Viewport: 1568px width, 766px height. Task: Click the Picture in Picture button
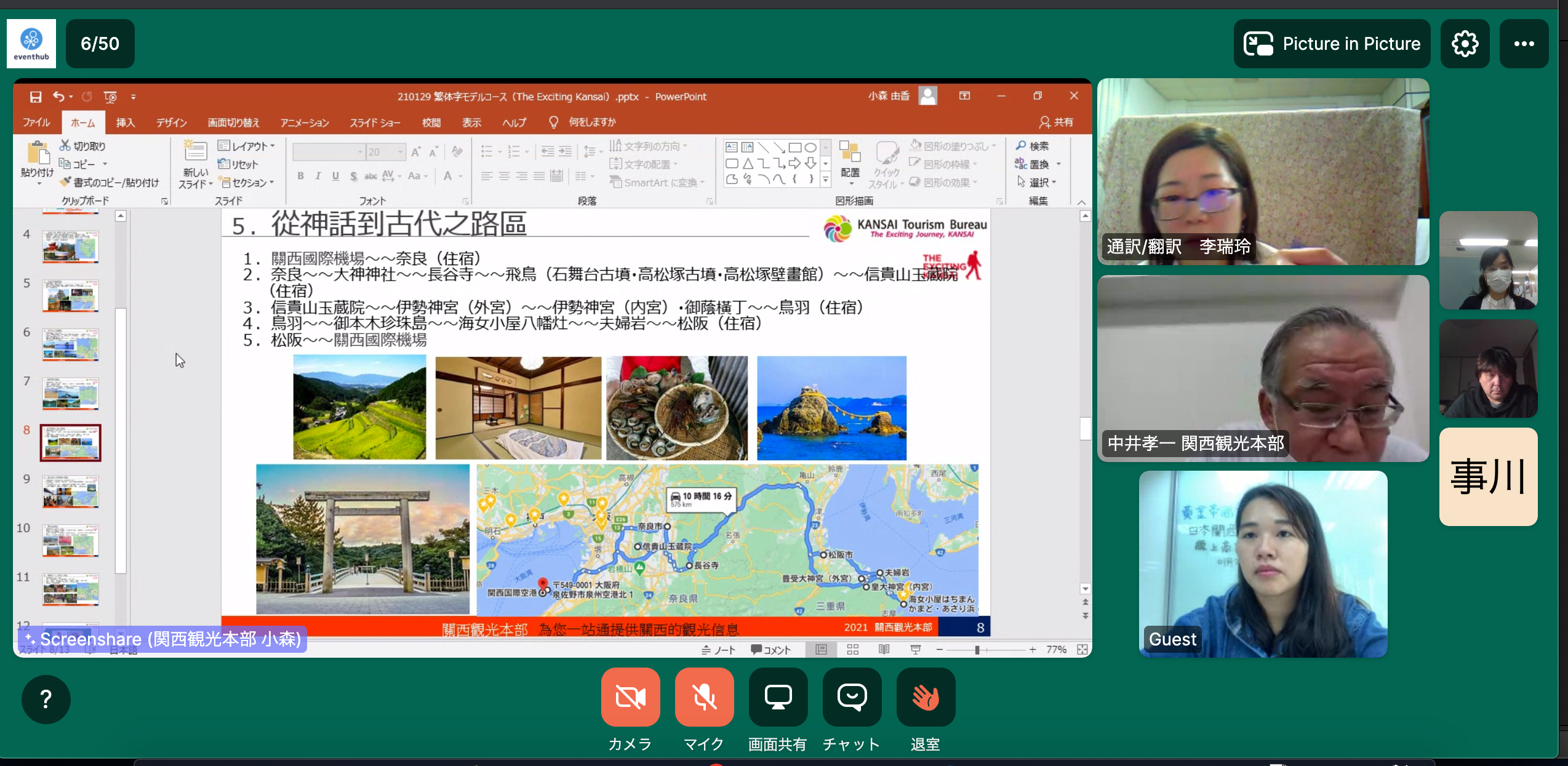[x=1332, y=44]
